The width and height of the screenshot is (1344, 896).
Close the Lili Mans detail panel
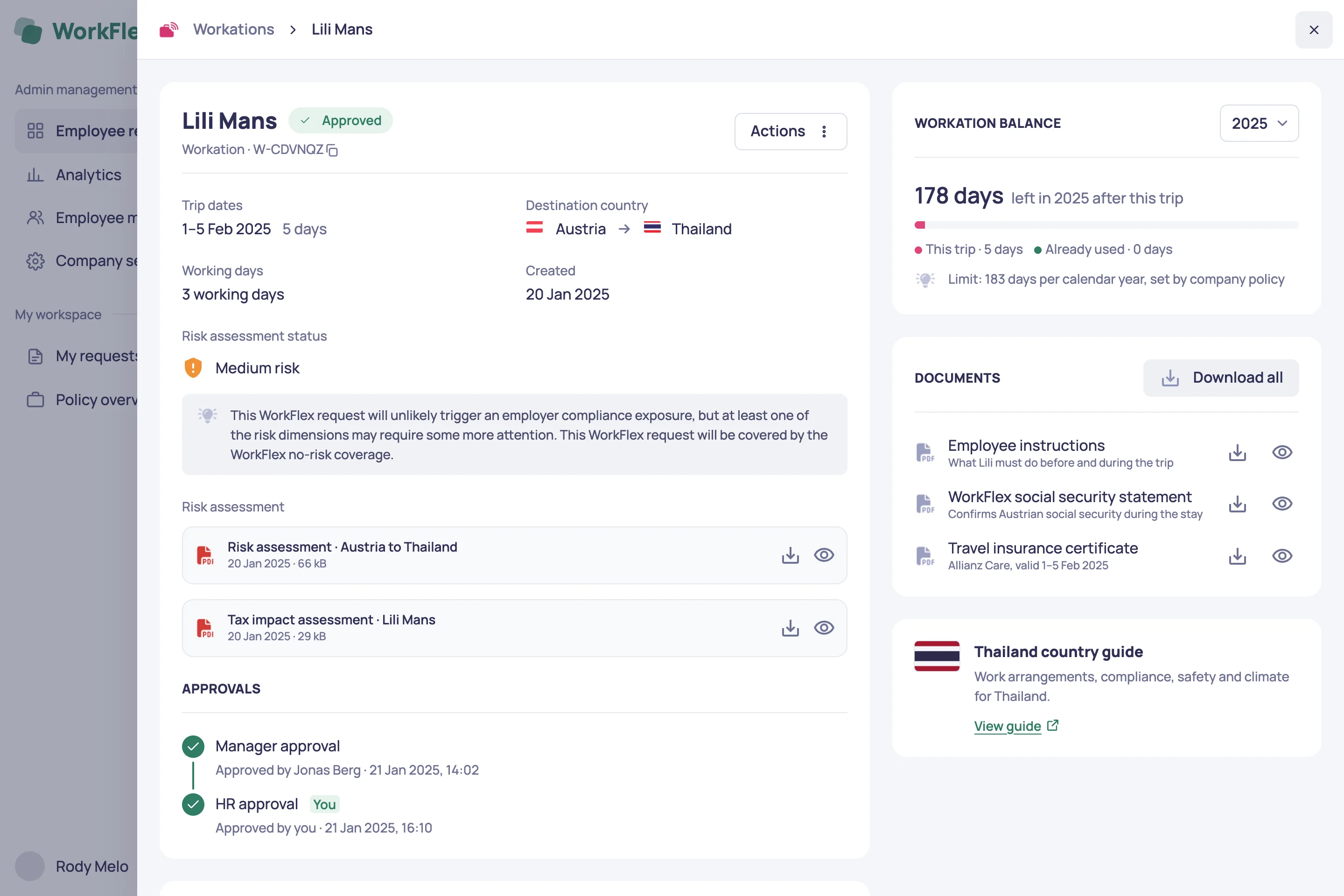(x=1314, y=30)
